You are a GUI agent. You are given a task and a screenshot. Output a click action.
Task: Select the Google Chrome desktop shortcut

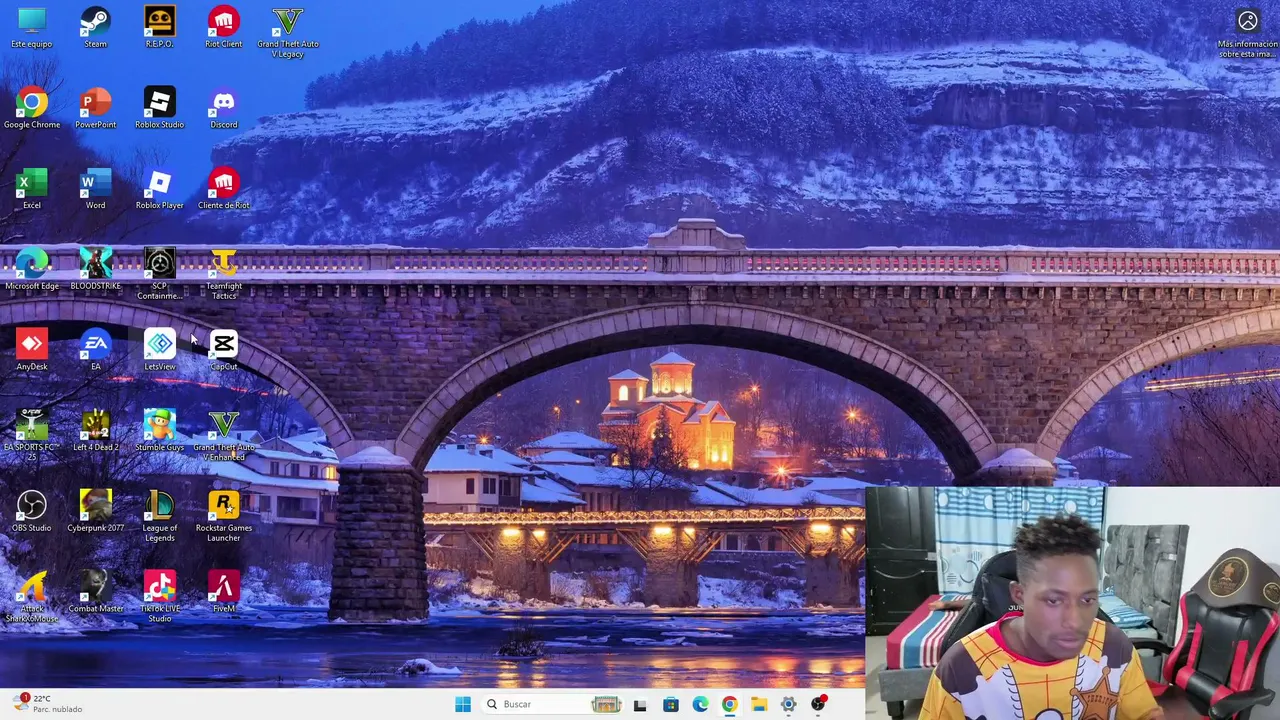point(32,108)
